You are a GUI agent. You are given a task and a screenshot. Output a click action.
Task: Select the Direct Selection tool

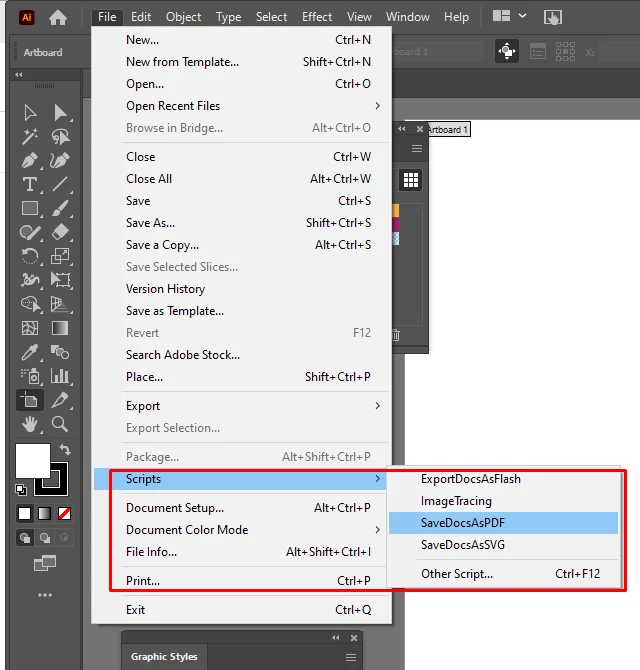(x=60, y=113)
